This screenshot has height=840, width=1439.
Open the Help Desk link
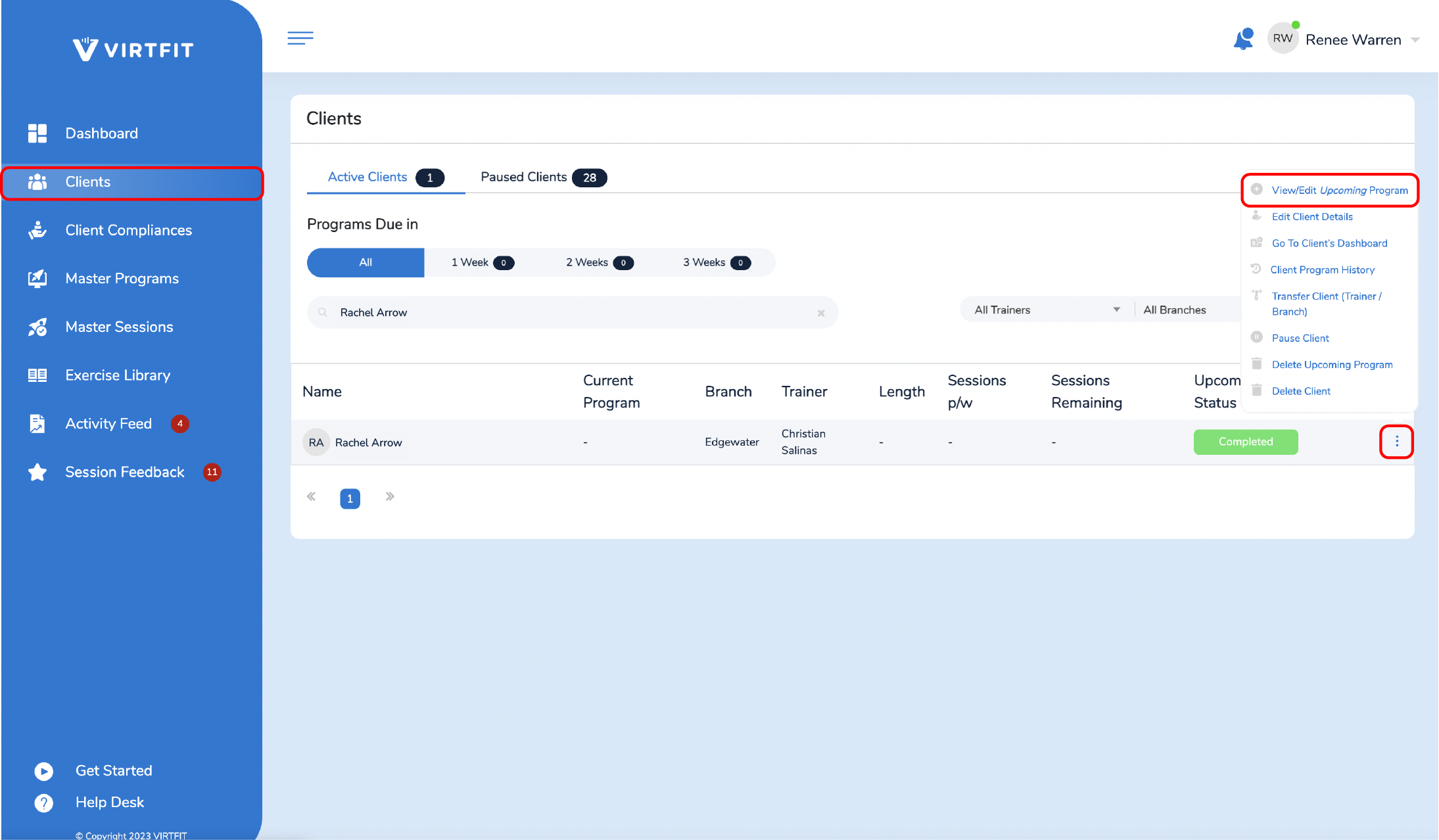click(110, 803)
